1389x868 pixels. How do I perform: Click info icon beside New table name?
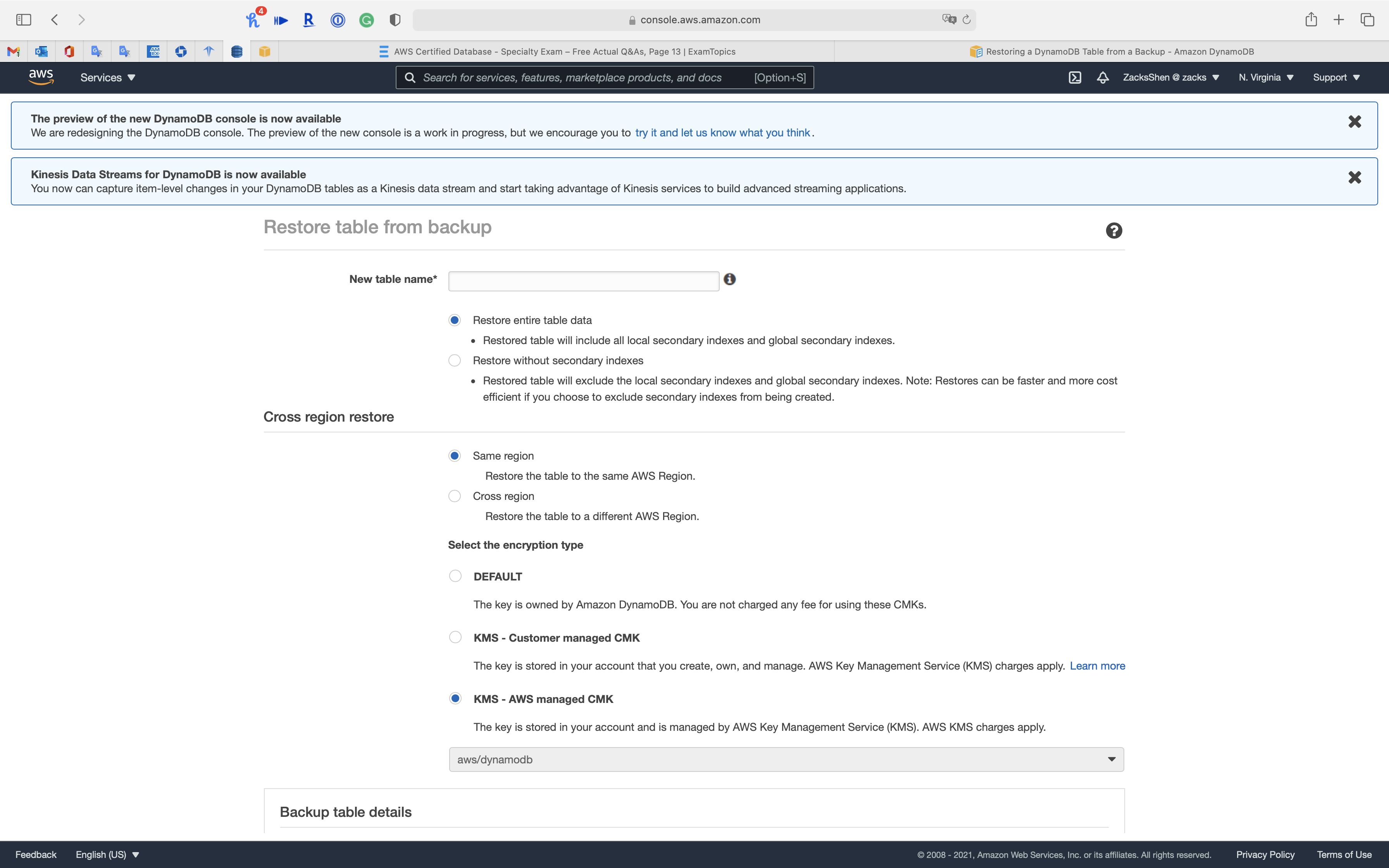coord(729,279)
